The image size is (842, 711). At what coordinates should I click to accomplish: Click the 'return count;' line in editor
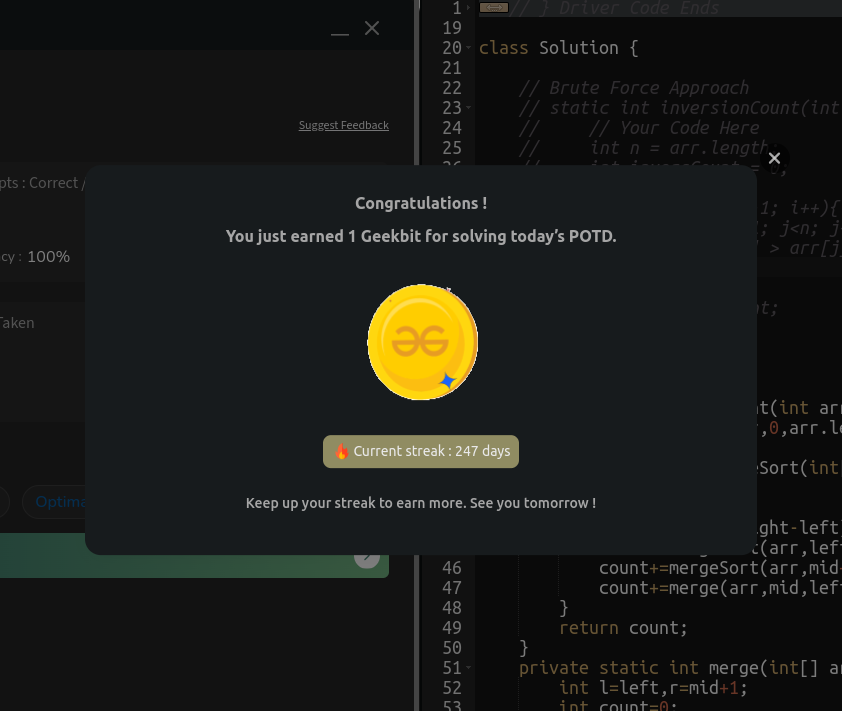[x=623, y=628]
